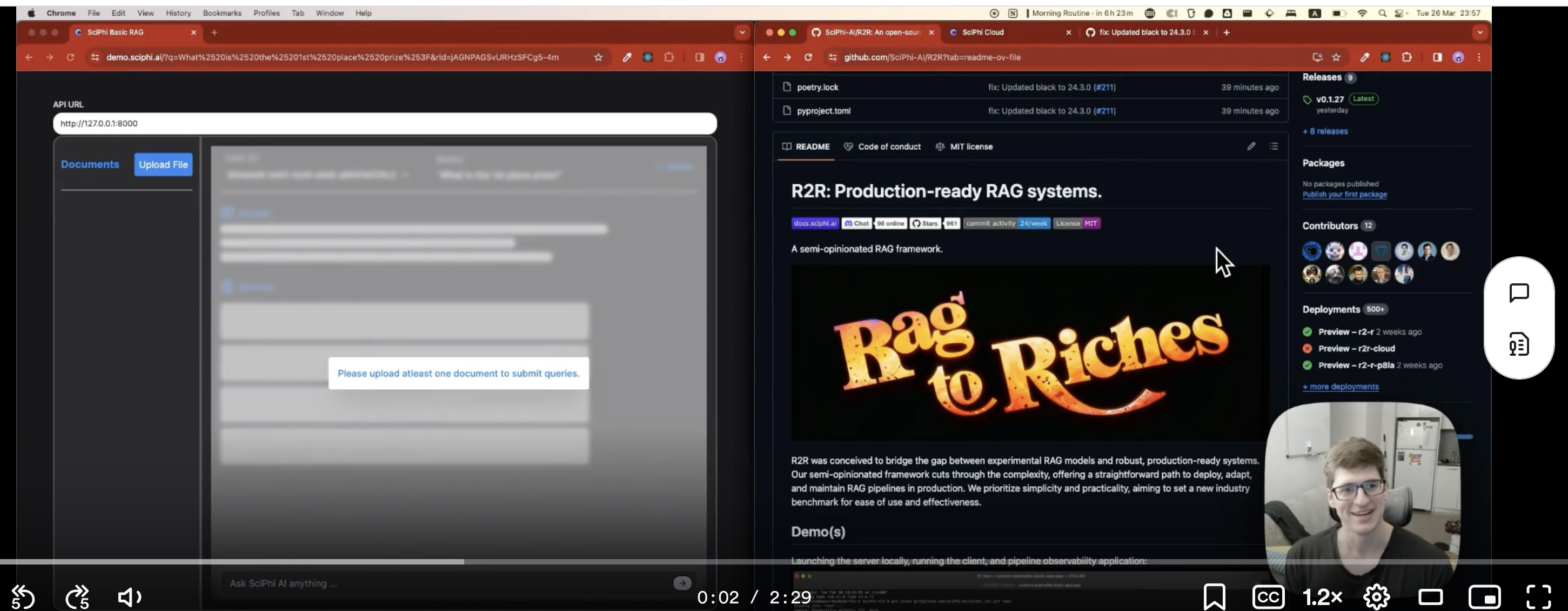Open History menu in menu bar
This screenshot has width=1568, height=611.
coord(178,13)
